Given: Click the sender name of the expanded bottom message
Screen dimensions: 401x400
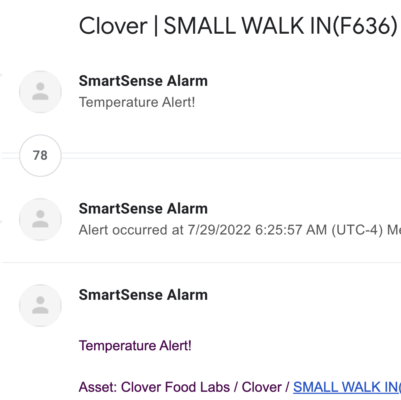Looking at the screenshot, I should pyautogui.click(x=143, y=295).
